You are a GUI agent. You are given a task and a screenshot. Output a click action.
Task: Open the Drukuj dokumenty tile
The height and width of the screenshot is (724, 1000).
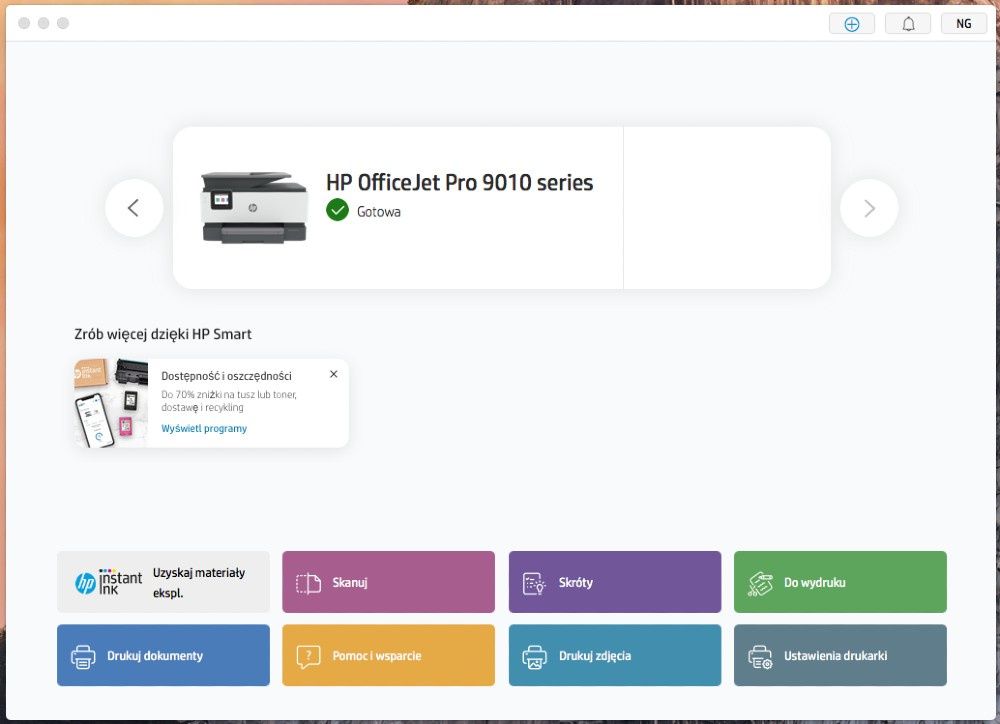[x=163, y=655]
